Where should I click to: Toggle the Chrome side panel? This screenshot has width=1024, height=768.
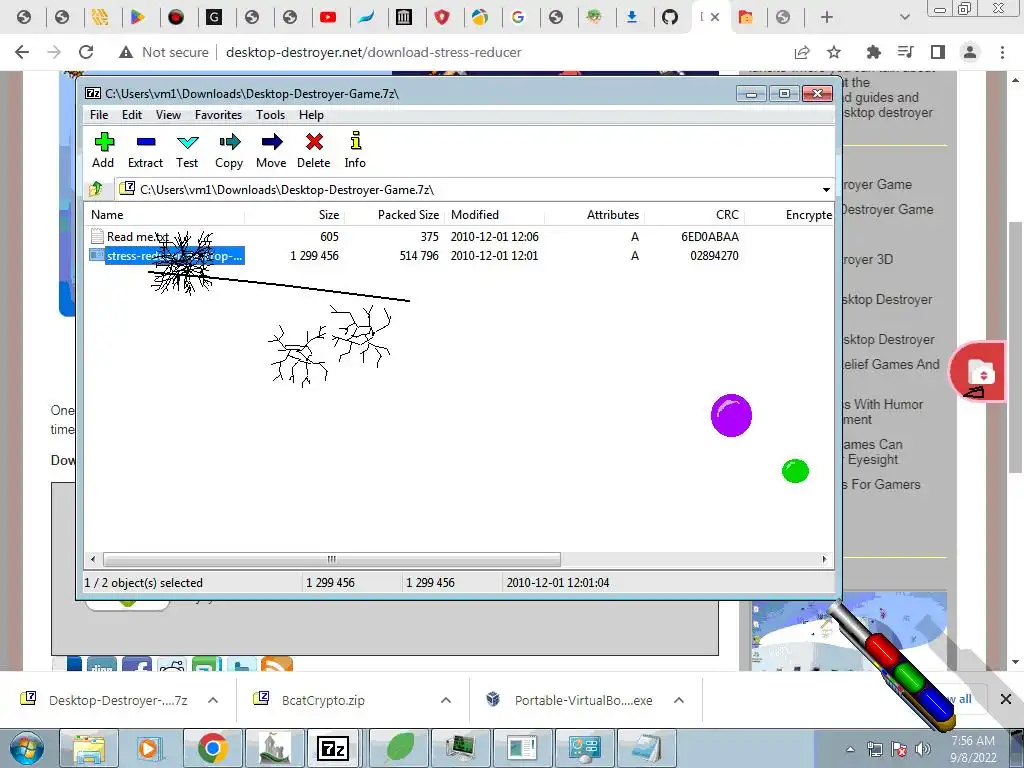[938, 52]
